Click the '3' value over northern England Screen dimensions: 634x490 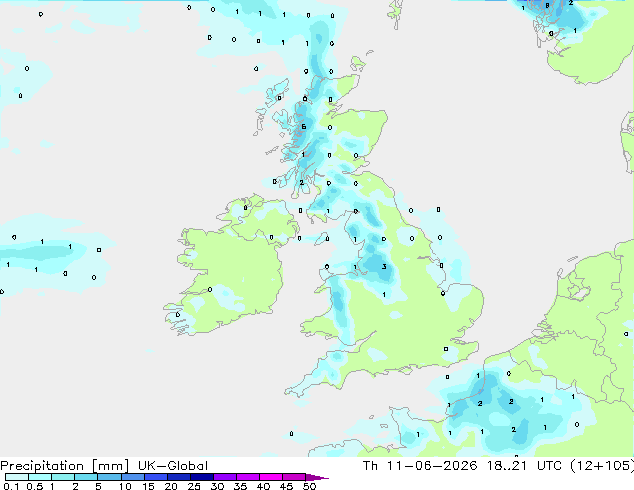tap(384, 266)
